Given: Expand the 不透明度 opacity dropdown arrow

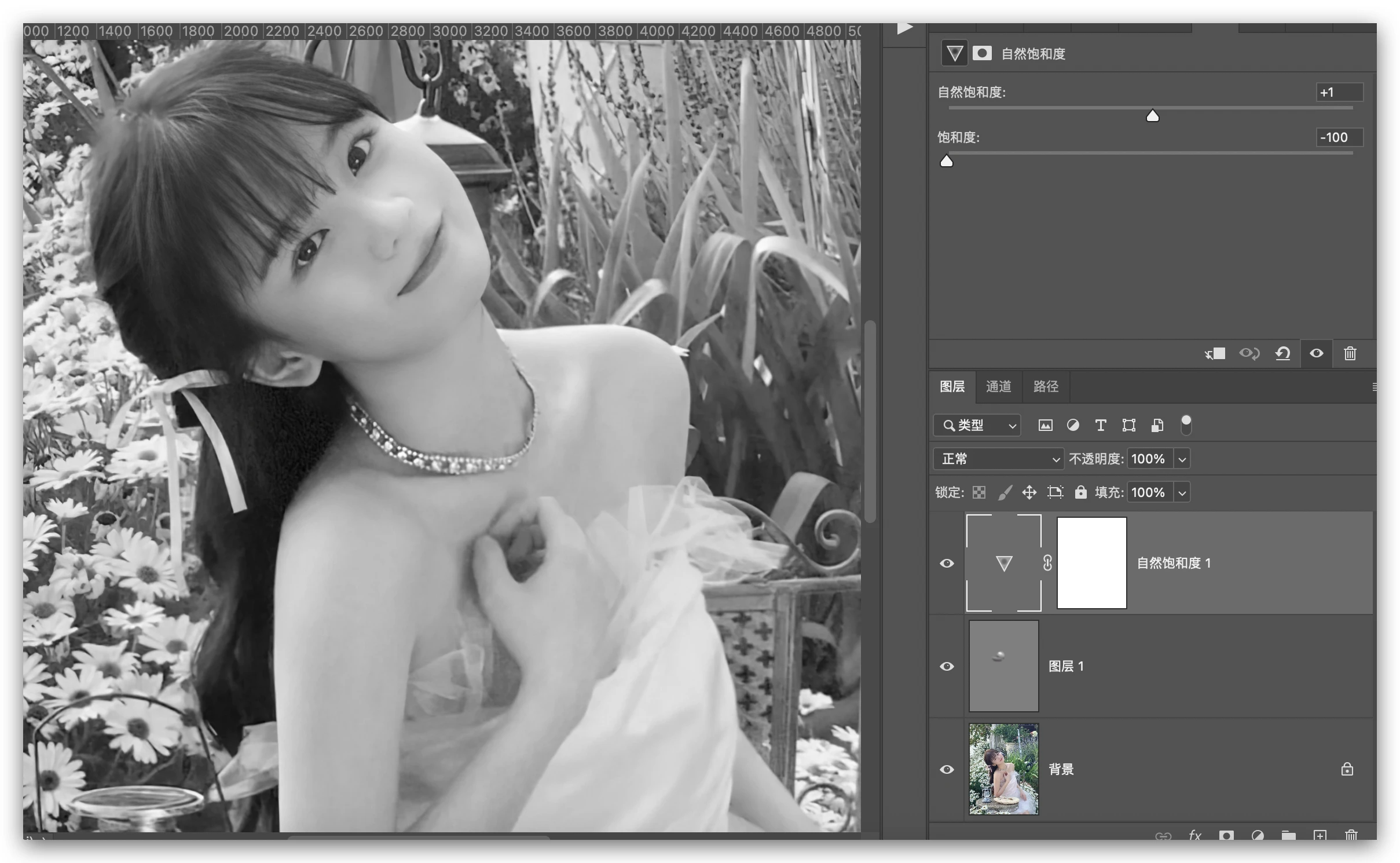Looking at the screenshot, I should (1182, 459).
